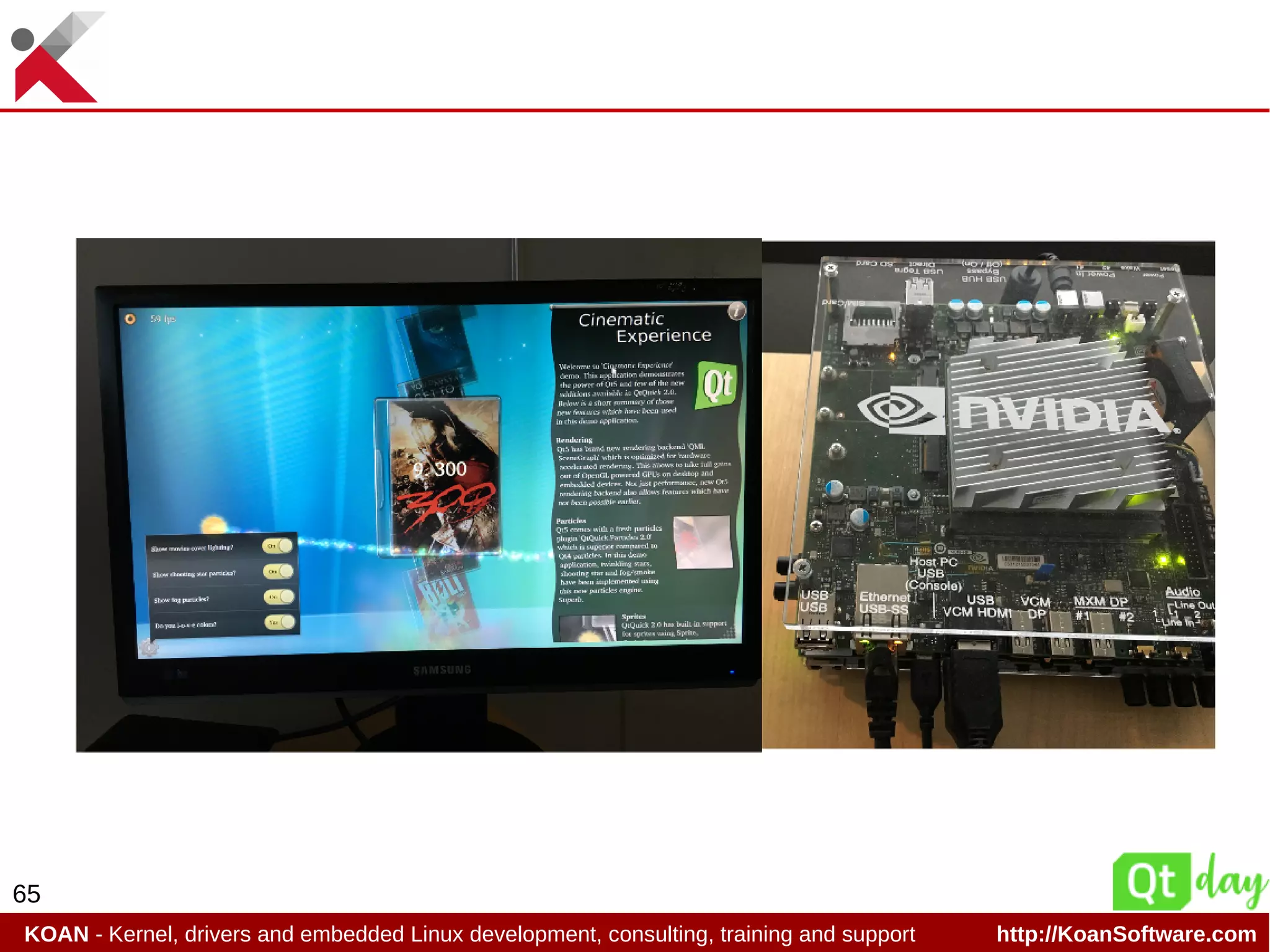
Task: Open the KoanSoftware.com link
Action: coord(1126,934)
